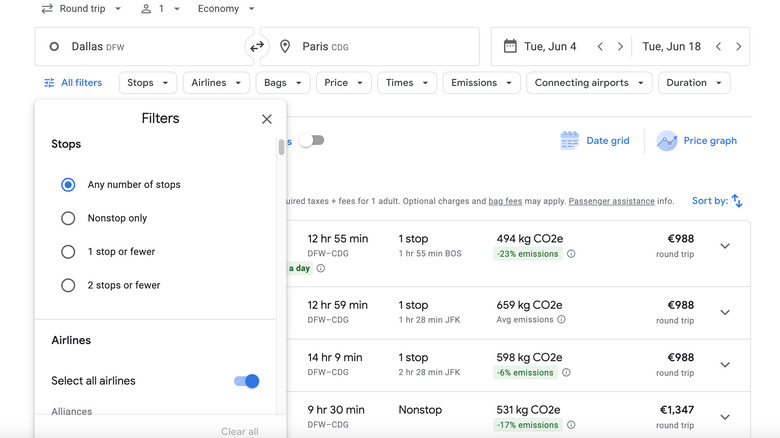Open the Date grid view
The width and height of the screenshot is (780, 438).
coord(596,141)
